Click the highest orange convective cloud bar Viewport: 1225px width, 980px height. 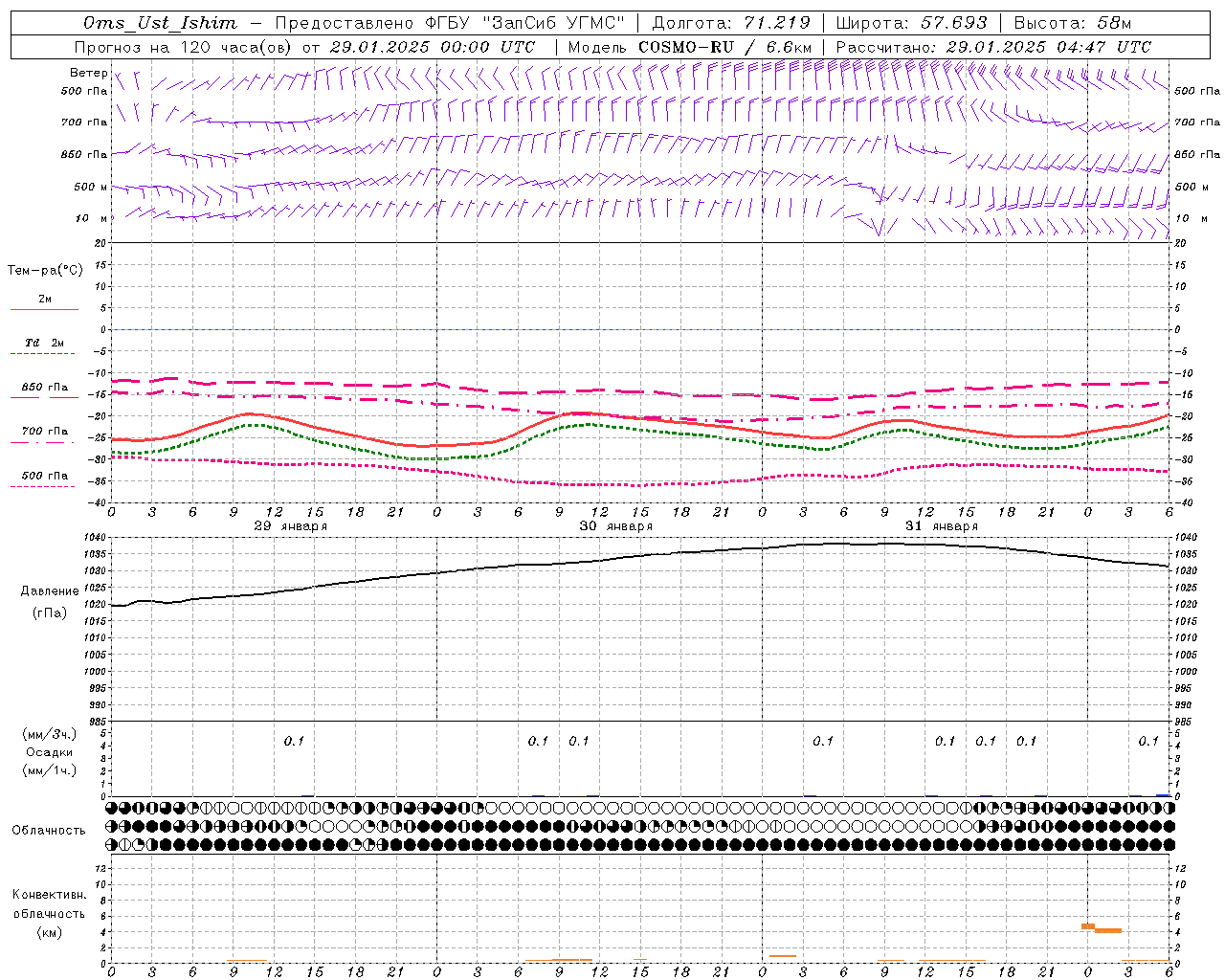pos(1088,926)
